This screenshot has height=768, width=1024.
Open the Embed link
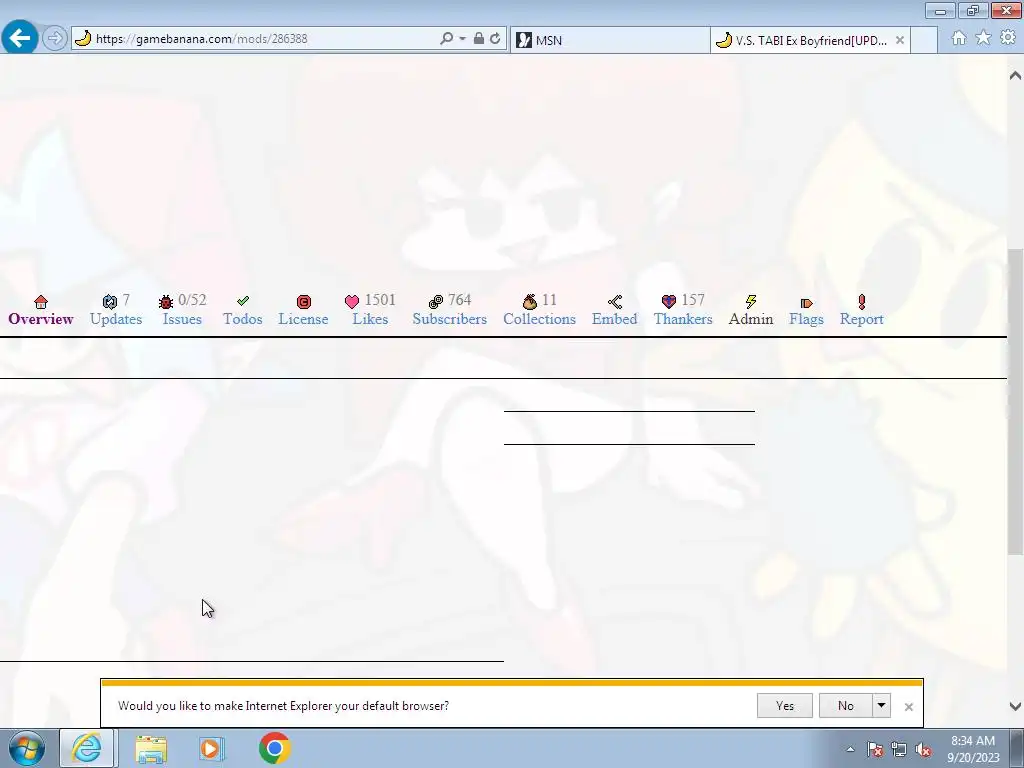(615, 319)
